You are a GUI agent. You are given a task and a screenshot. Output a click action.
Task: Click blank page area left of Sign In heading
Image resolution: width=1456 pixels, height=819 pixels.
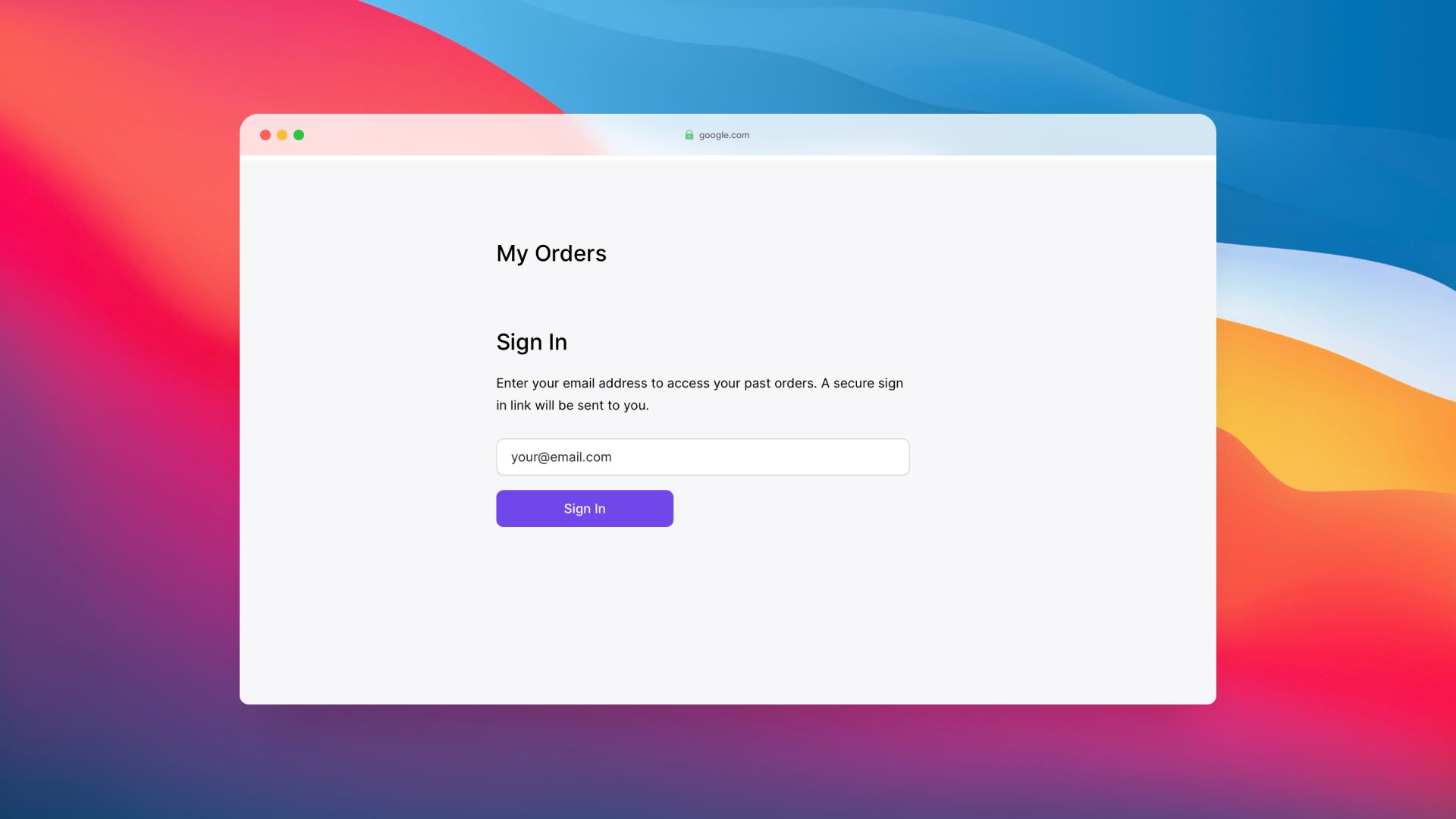[x=364, y=342]
